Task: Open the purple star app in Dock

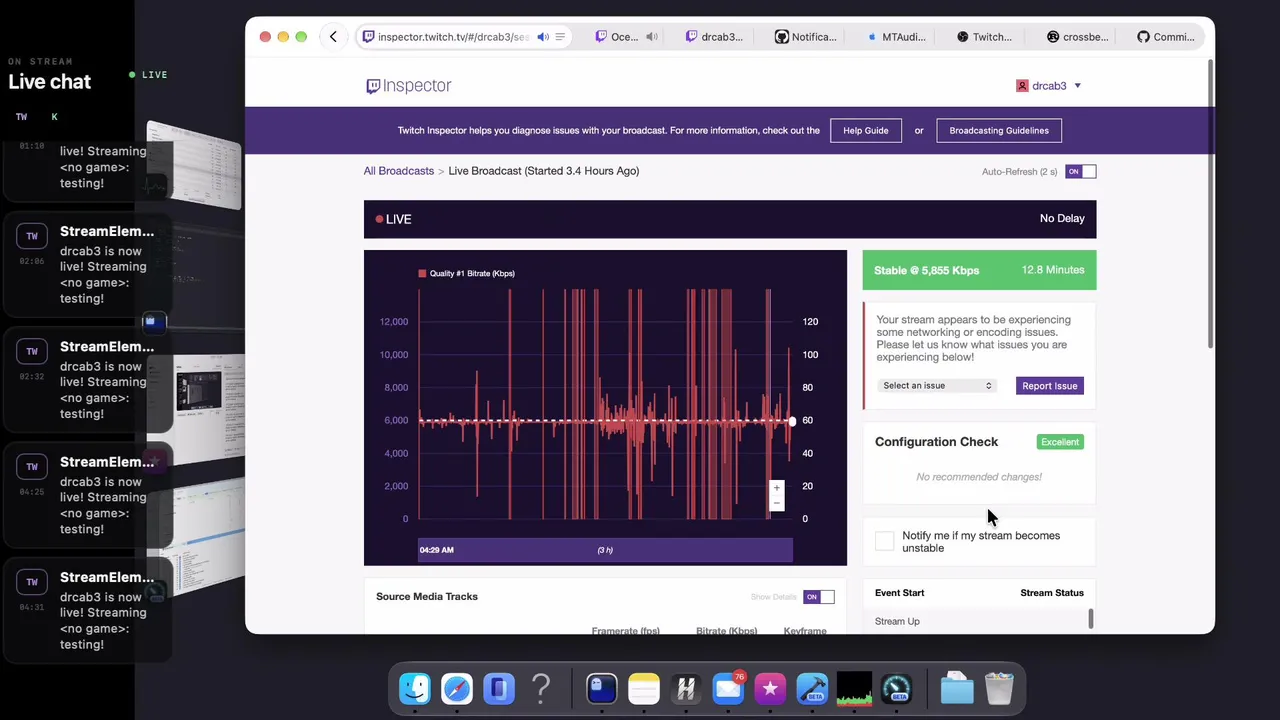Action: 770,688
